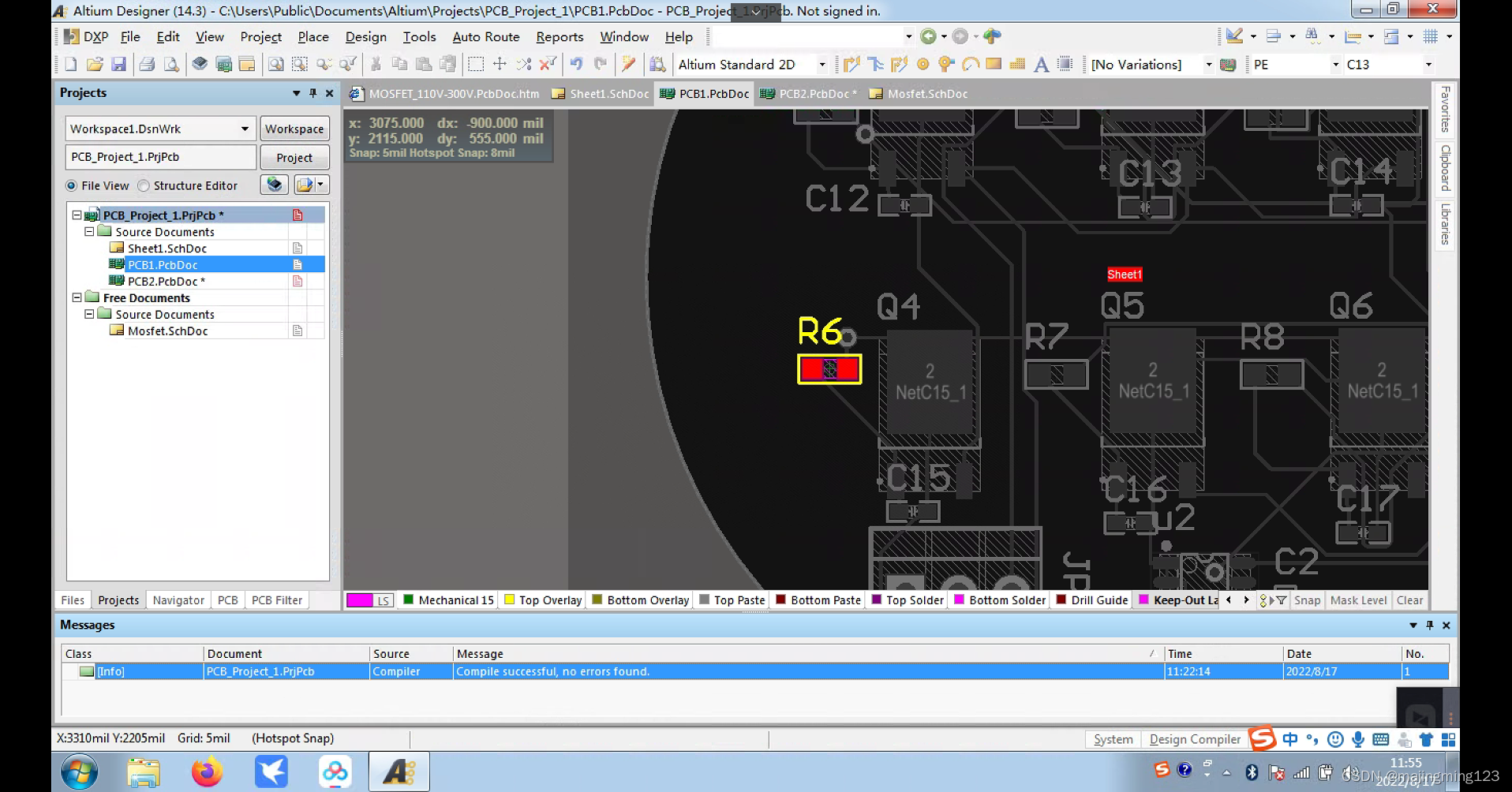The image size is (1512, 792).
Task: Switch to the Sheet1.SchDoc tab
Action: (x=601, y=94)
